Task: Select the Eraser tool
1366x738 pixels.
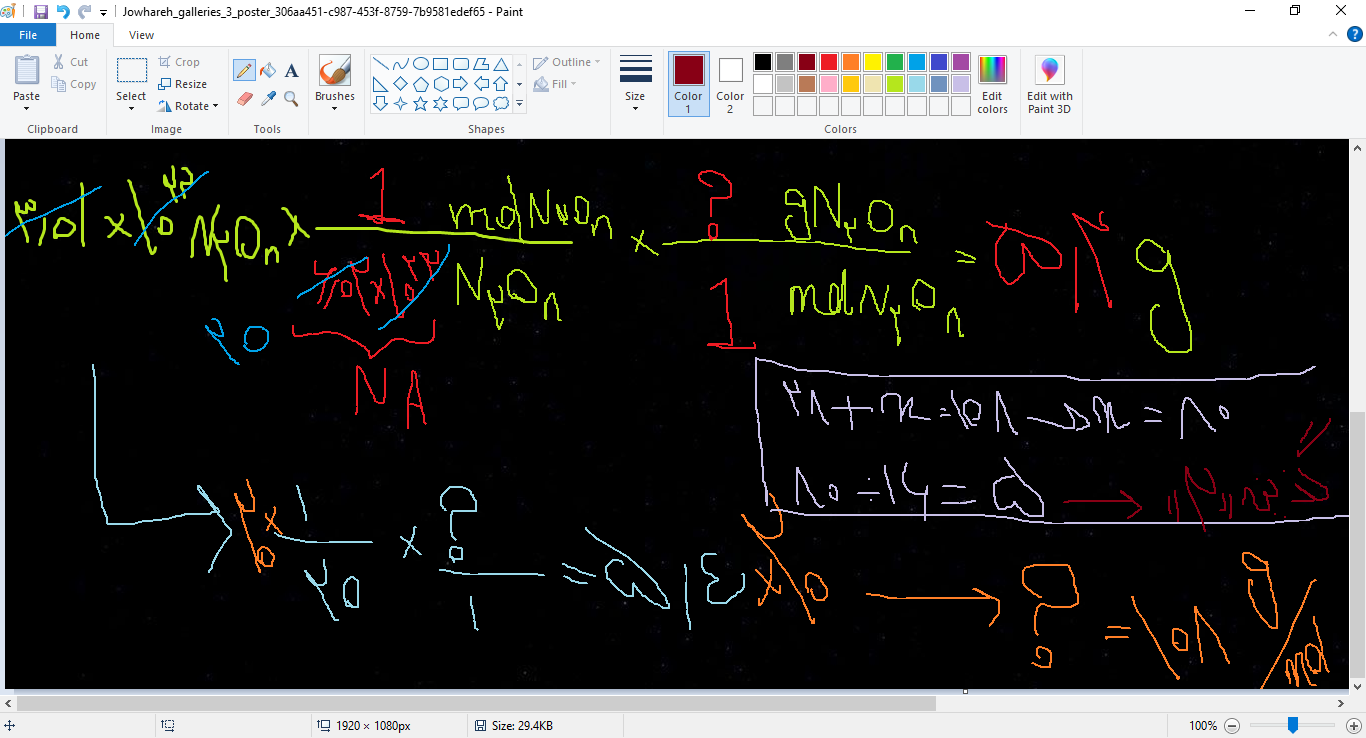Action: (x=244, y=98)
